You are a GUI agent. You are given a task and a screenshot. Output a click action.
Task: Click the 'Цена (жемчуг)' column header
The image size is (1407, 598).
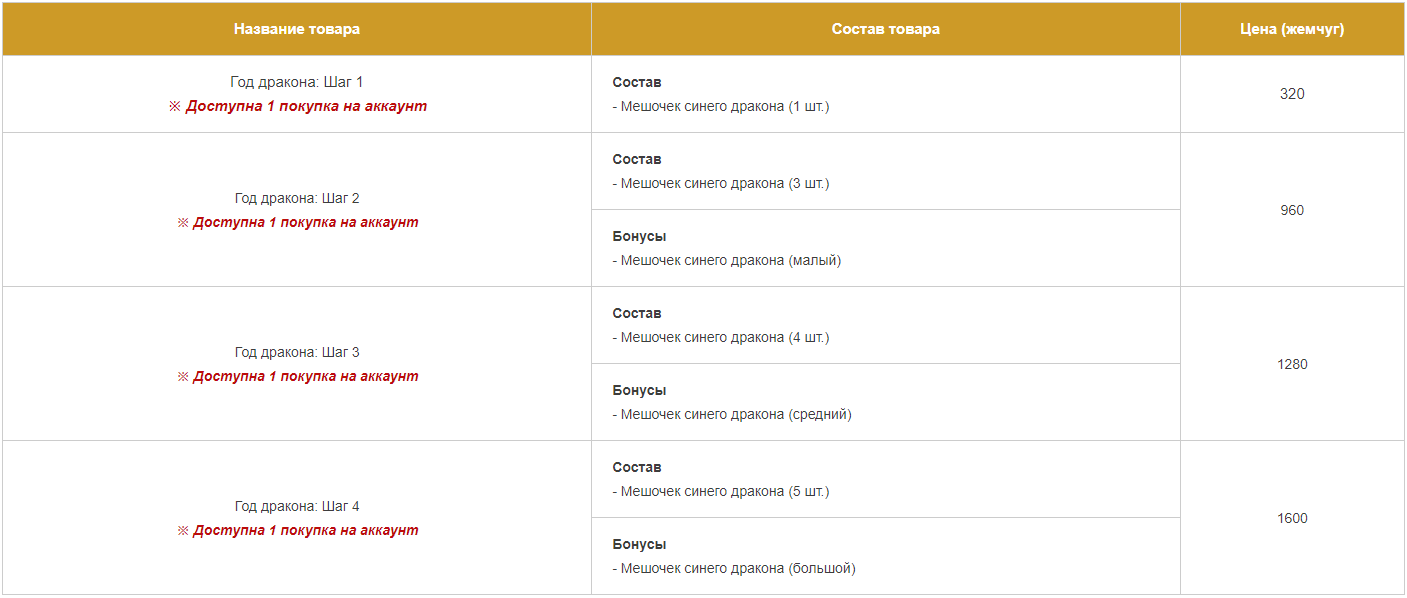[x=1292, y=29]
